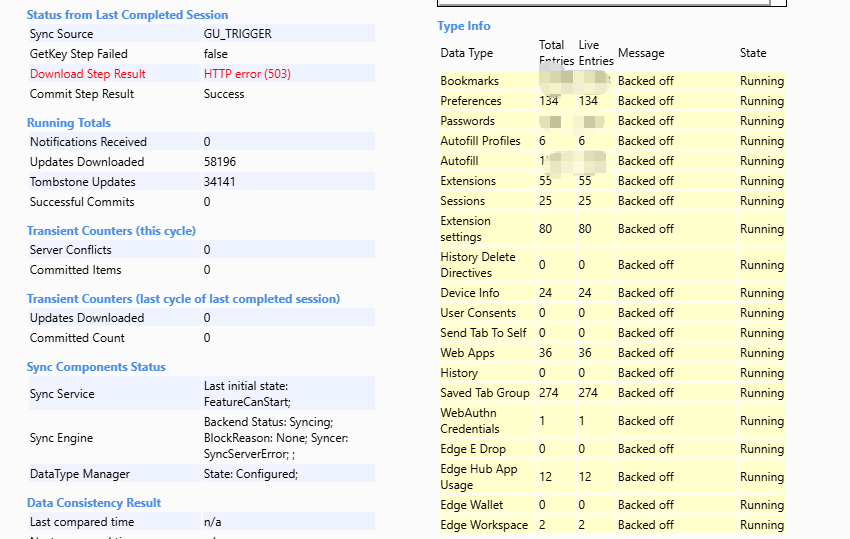
Task: Click 'Backed off' message in Sessions row
Action: click(x=646, y=201)
